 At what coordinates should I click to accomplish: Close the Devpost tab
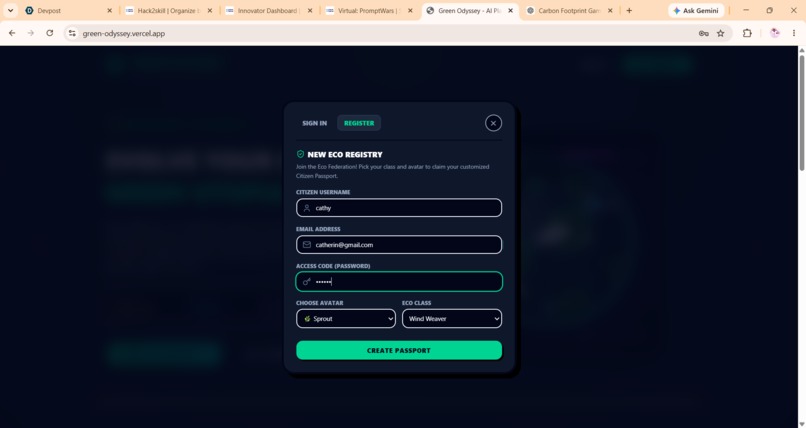pos(109,11)
